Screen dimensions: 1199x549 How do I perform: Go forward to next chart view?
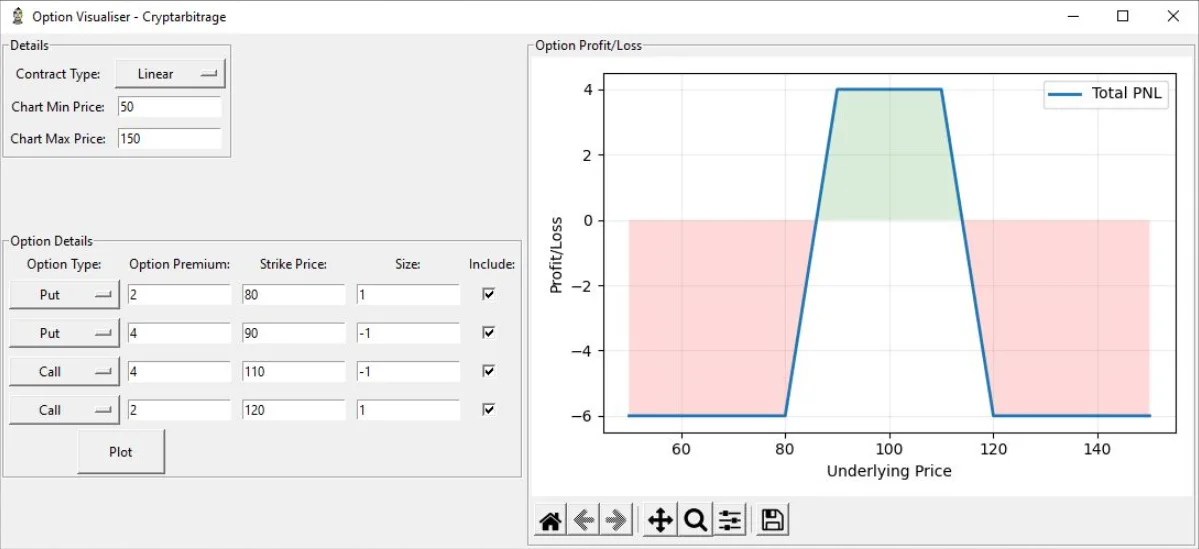pos(616,521)
